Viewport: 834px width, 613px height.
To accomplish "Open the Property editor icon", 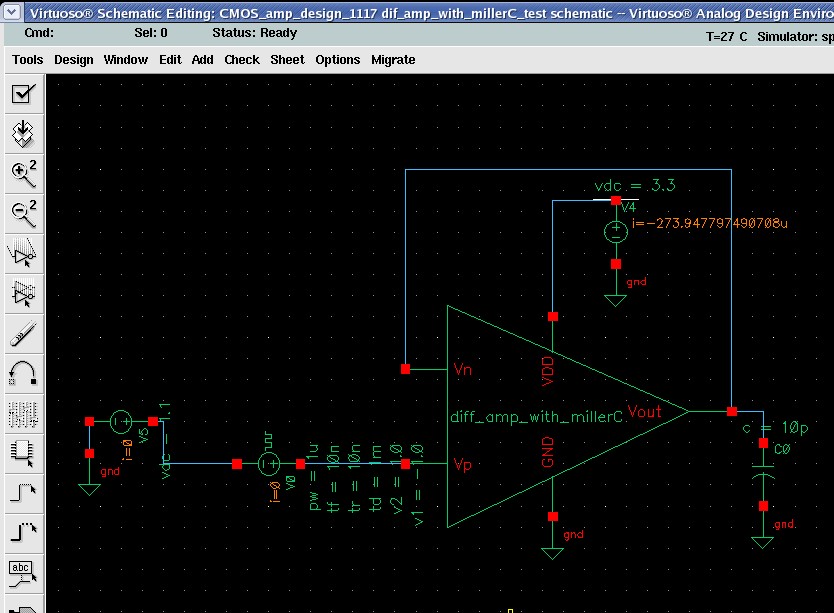I will (x=23, y=412).
